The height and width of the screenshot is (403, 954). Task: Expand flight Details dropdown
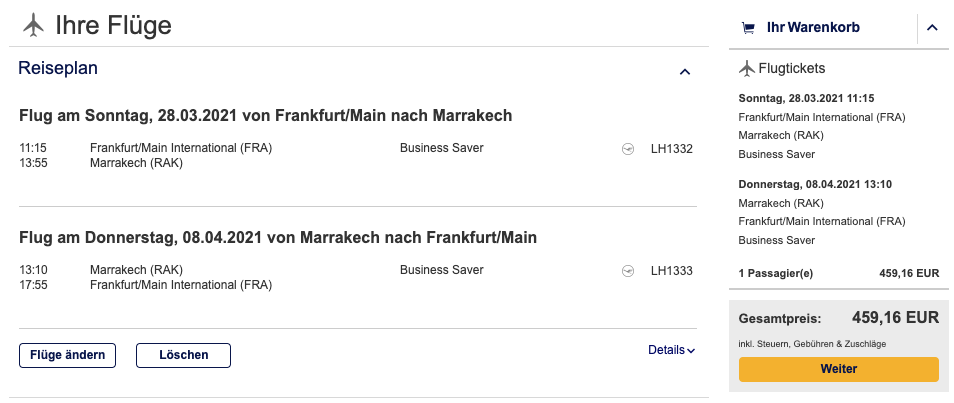(x=671, y=350)
